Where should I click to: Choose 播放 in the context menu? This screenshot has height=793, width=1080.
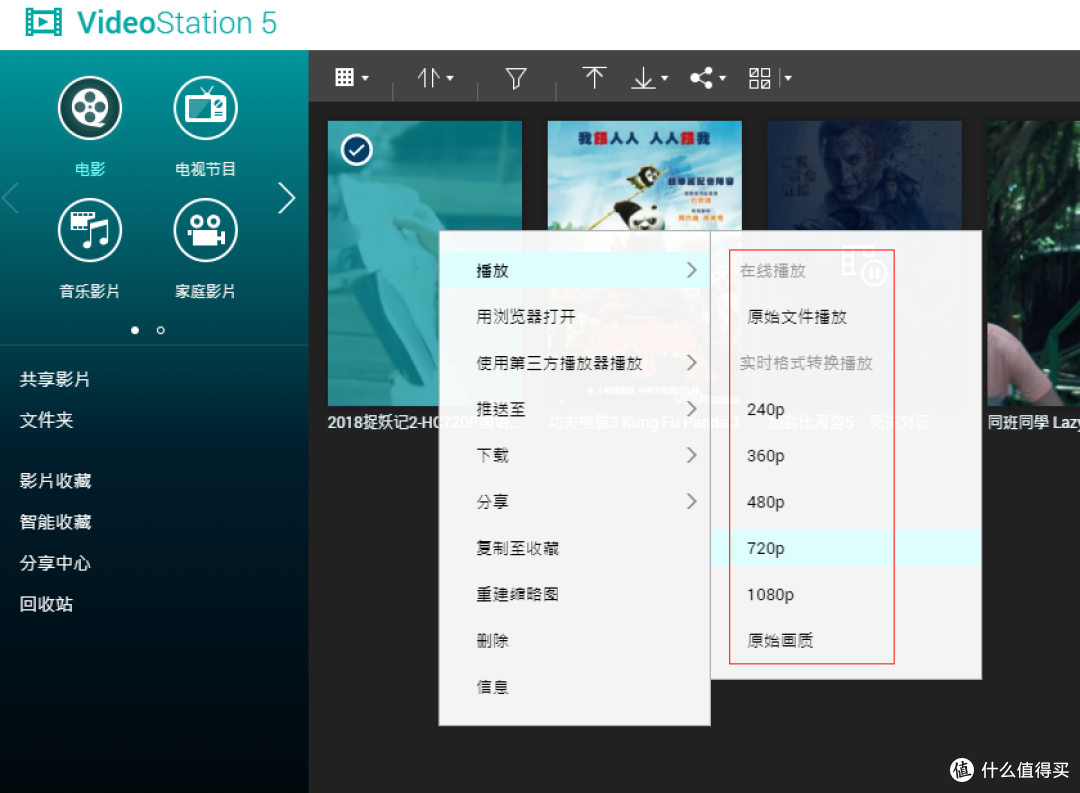point(574,270)
